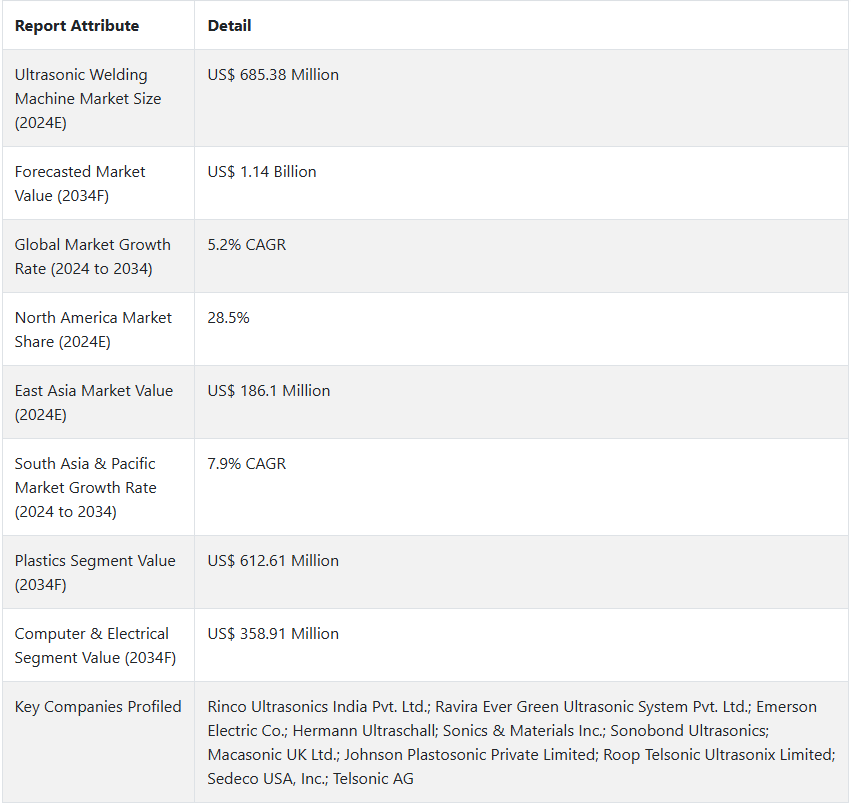This screenshot has height=805, width=851.
Task: Select the 'US$ 685.38 Million' cell
Action: (273, 75)
